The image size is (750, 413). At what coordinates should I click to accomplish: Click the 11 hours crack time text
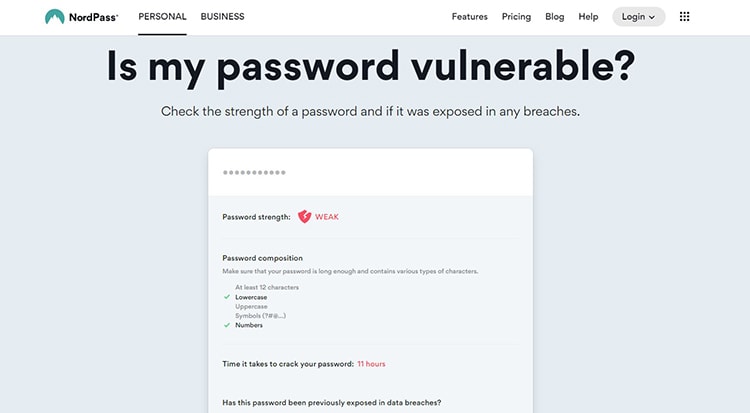[371, 364]
